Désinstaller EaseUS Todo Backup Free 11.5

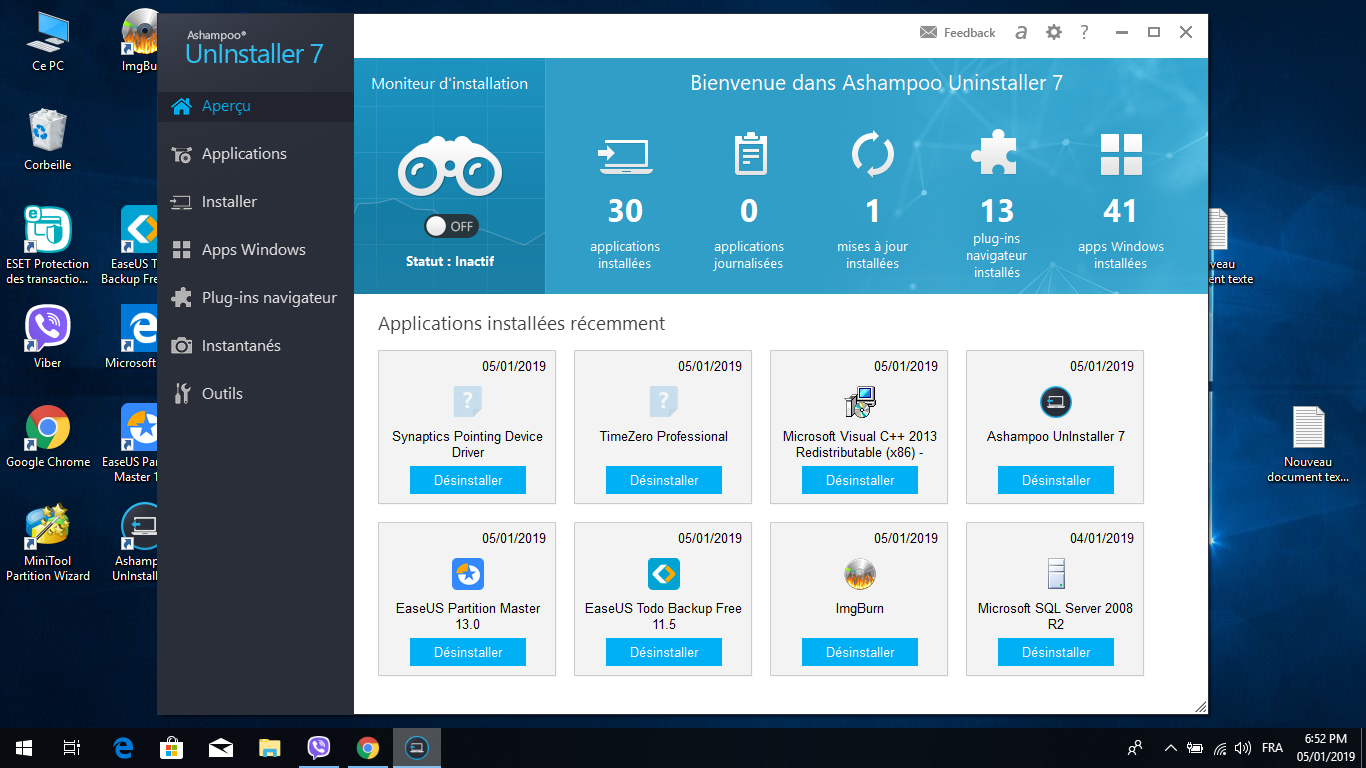click(663, 651)
